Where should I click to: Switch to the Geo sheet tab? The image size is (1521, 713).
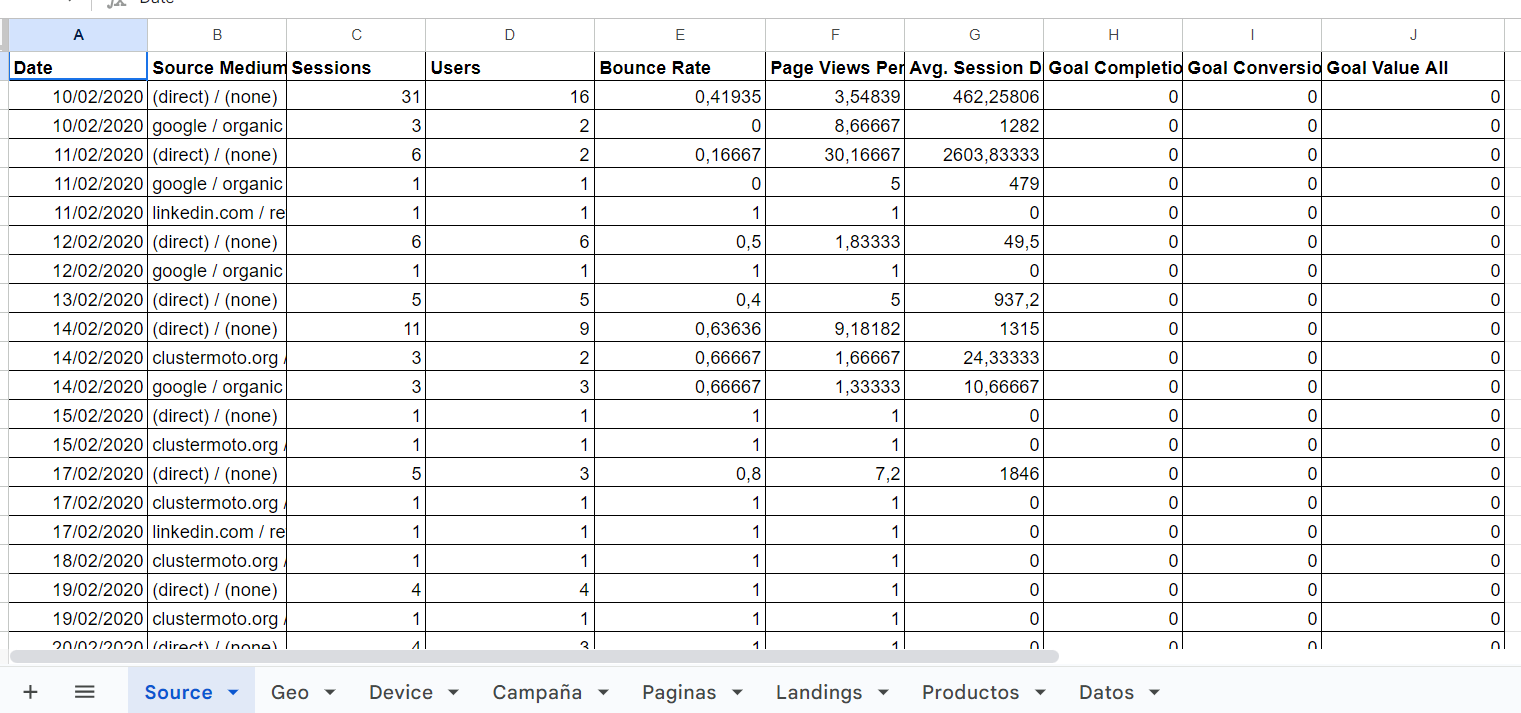pyautogui.click(x=290, y=692)
